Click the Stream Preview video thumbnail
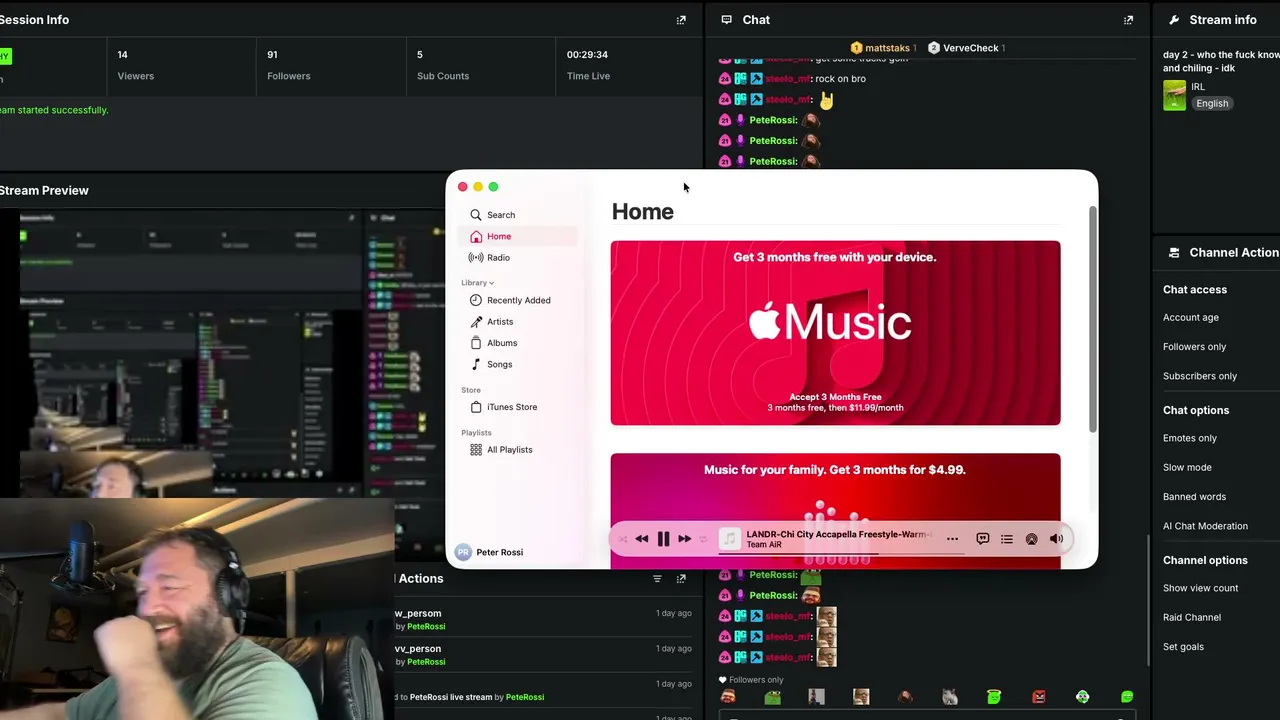This screenshot has height=720, width=1280. 220,355
